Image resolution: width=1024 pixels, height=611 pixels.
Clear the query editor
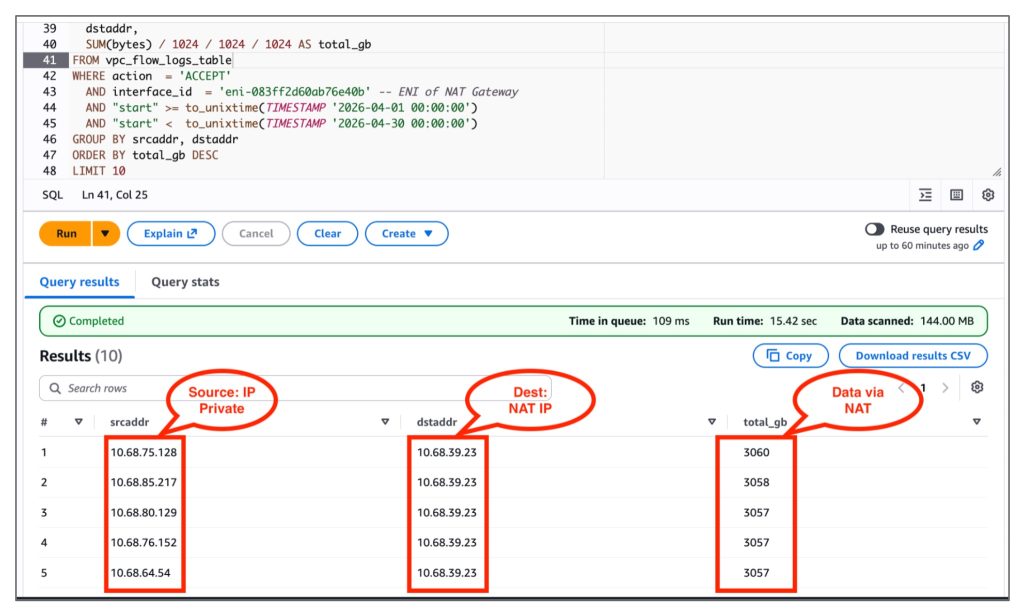[327, 234]
